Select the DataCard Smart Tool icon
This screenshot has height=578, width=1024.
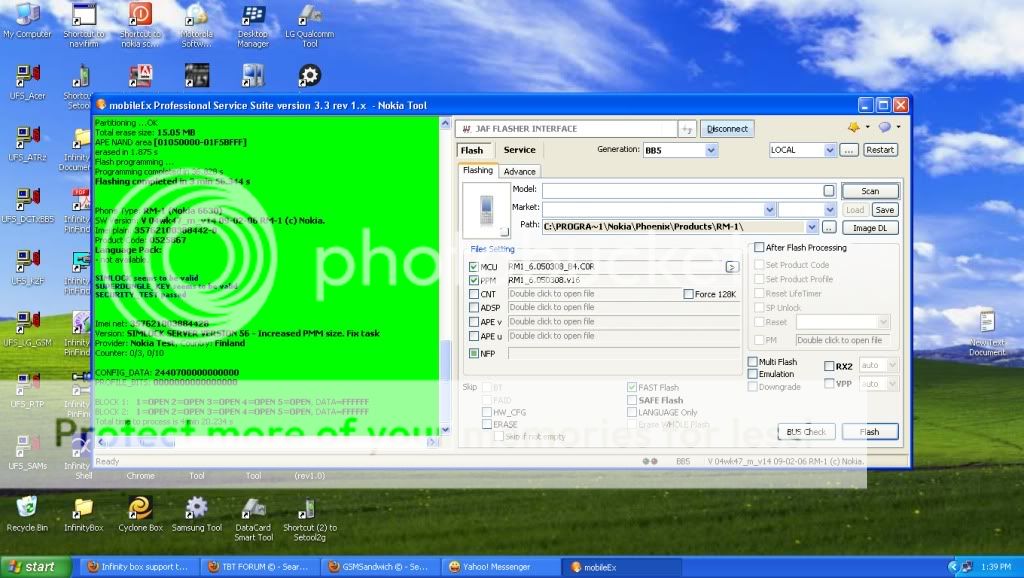(x=253, y=519)
